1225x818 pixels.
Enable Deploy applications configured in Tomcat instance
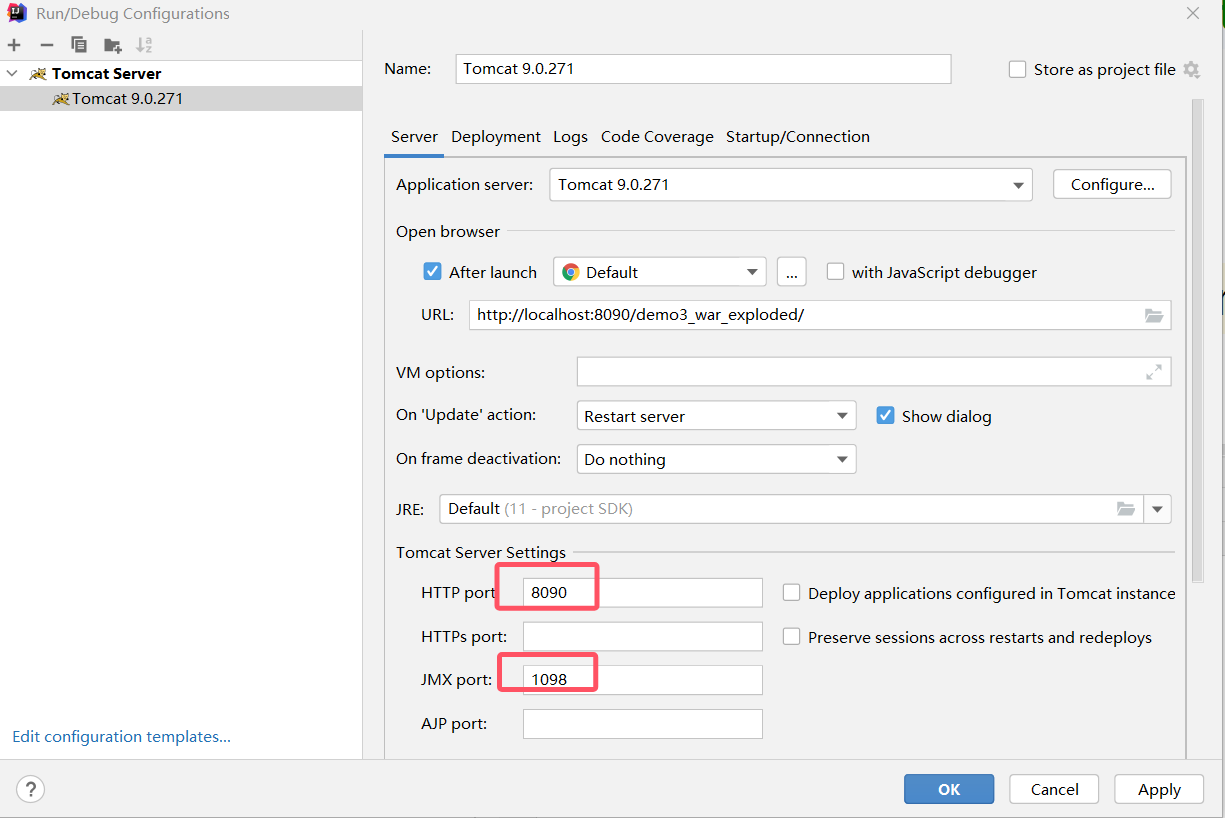[791, 593]
